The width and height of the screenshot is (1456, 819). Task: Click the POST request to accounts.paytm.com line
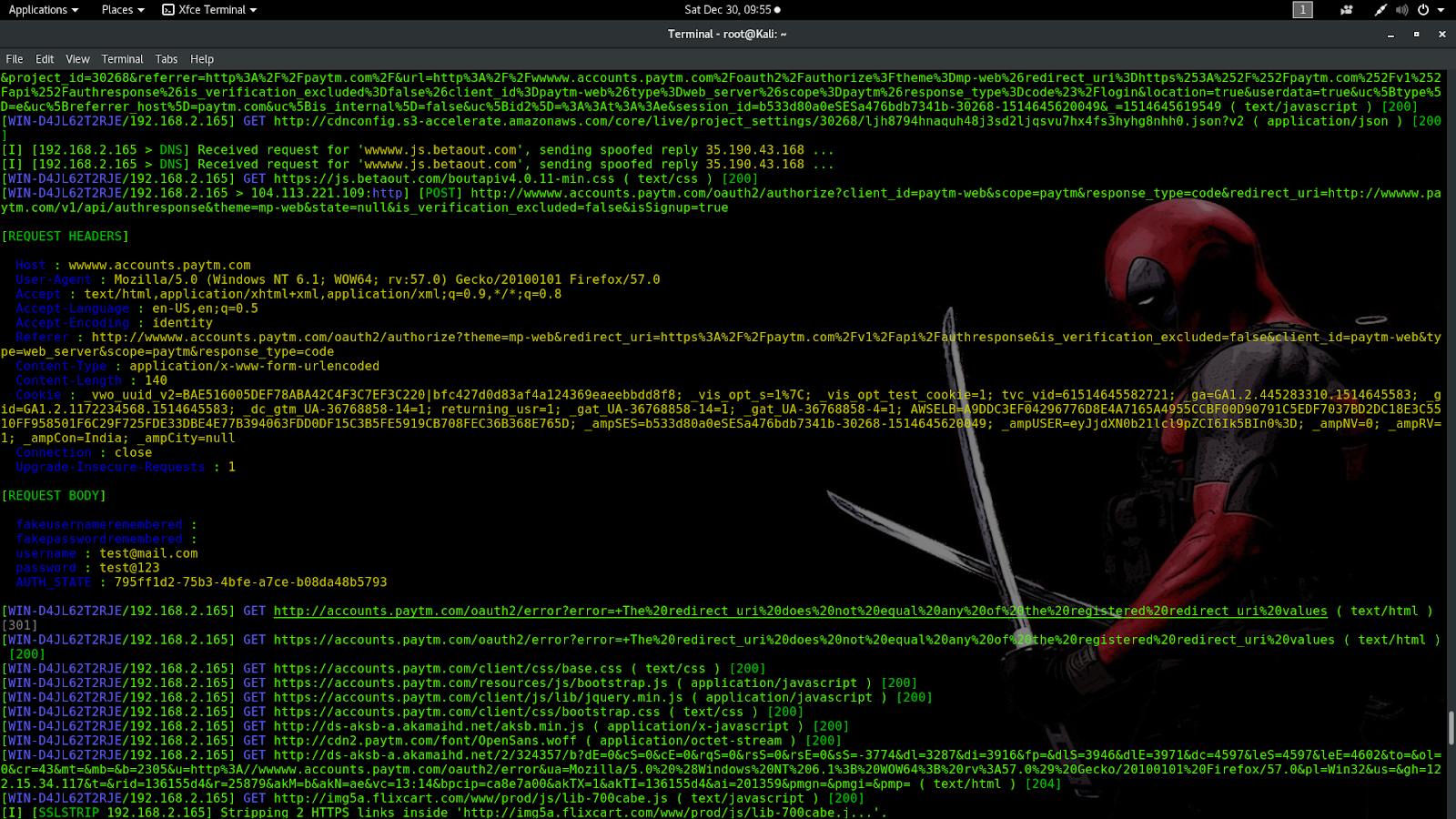pos(721,201)
